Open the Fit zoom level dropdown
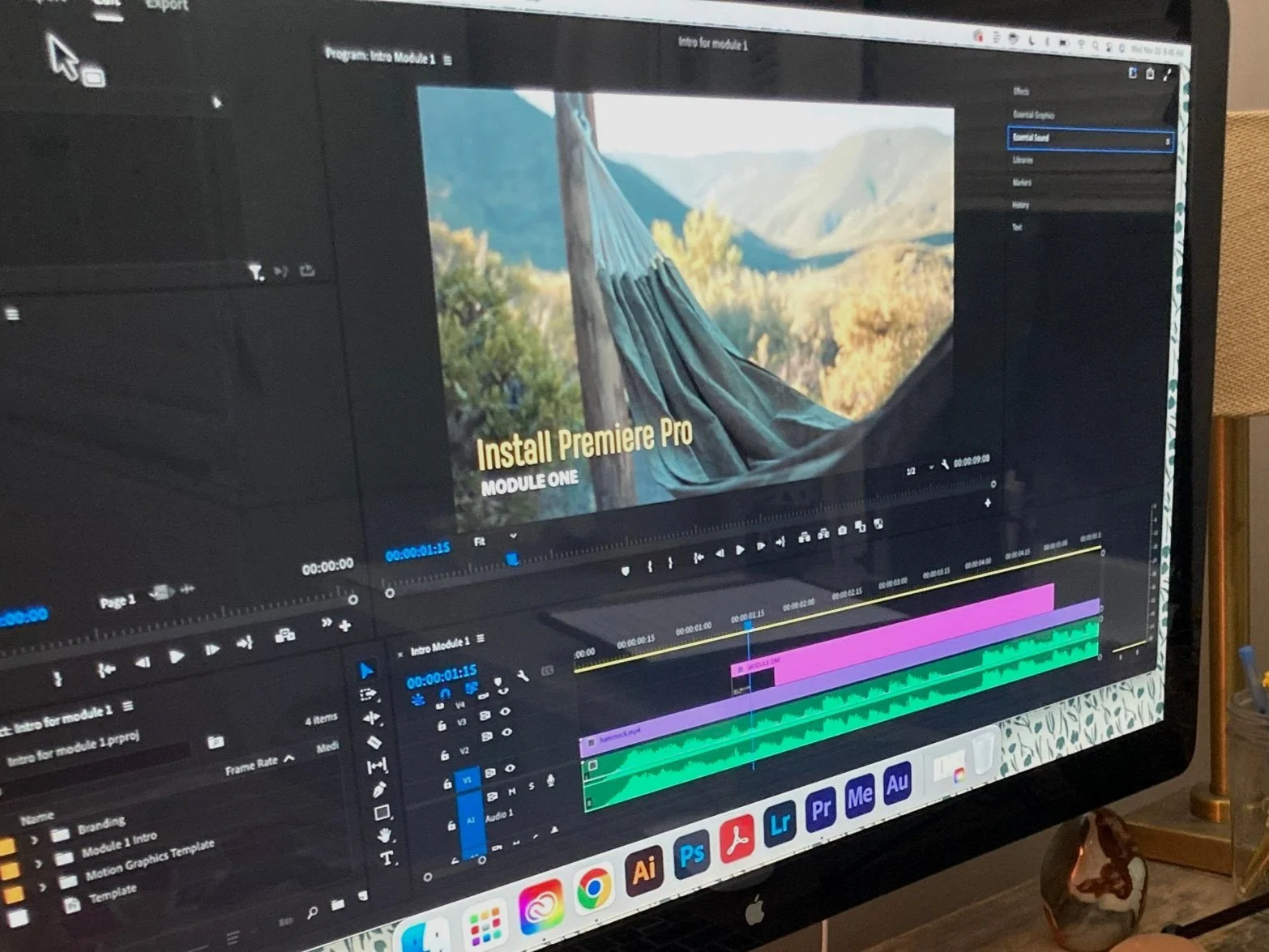The height and width of the screenshot is (952, 1269). click(497, 539)
